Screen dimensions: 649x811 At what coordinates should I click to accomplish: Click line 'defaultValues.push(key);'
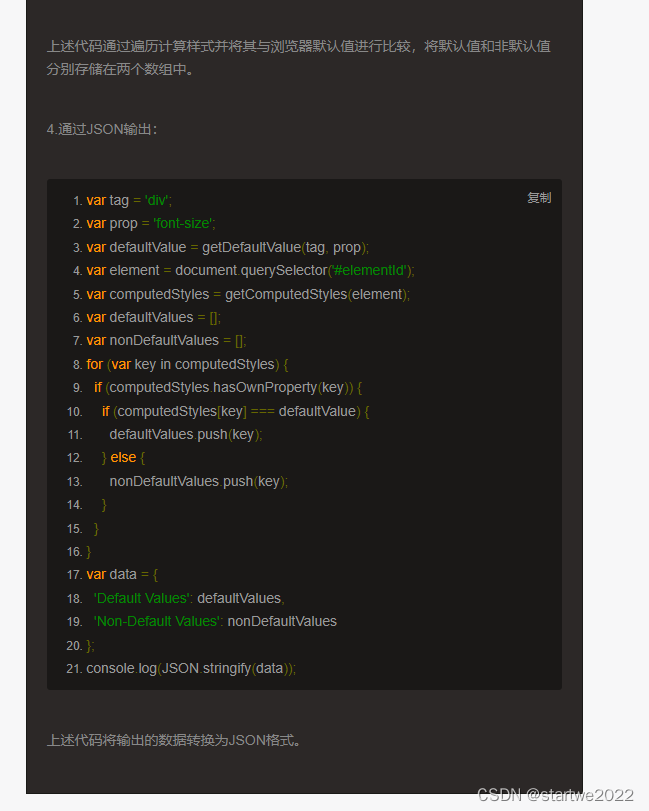[186, 434]
